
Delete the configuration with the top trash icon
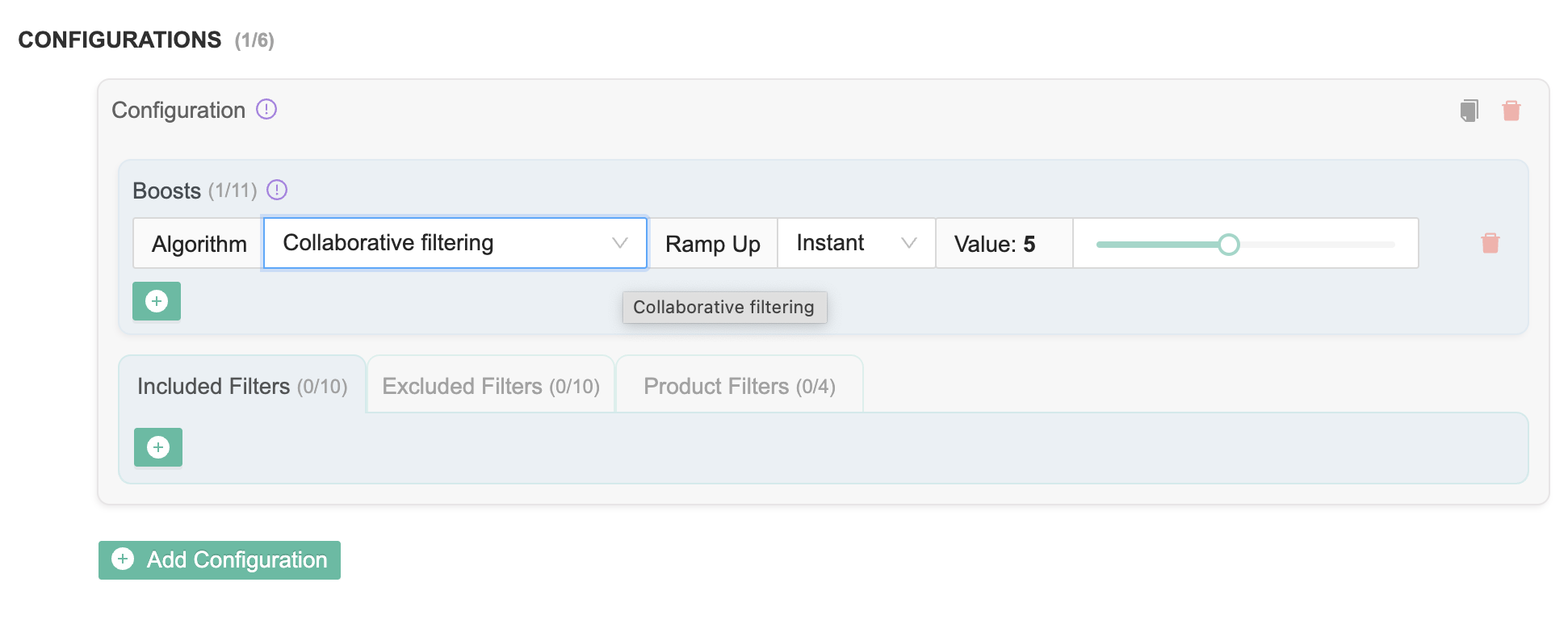coord(1511,111)
